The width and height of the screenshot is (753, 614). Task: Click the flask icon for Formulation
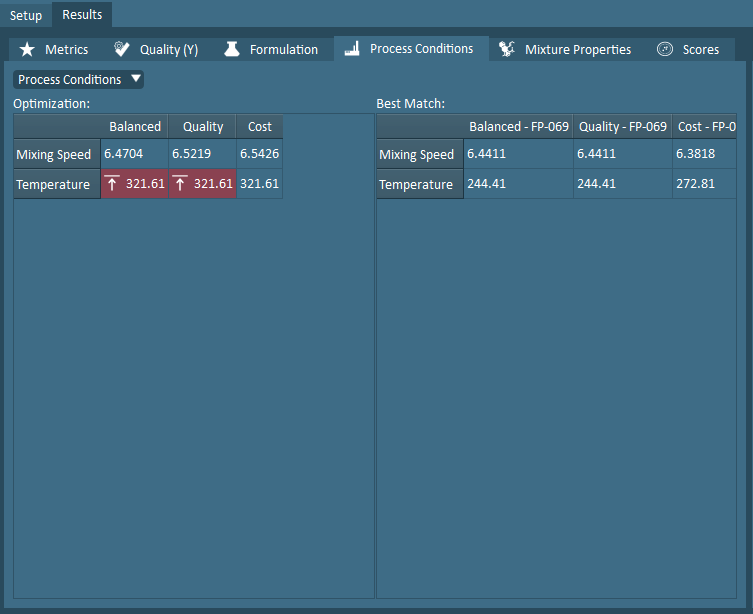coord(232,49)
